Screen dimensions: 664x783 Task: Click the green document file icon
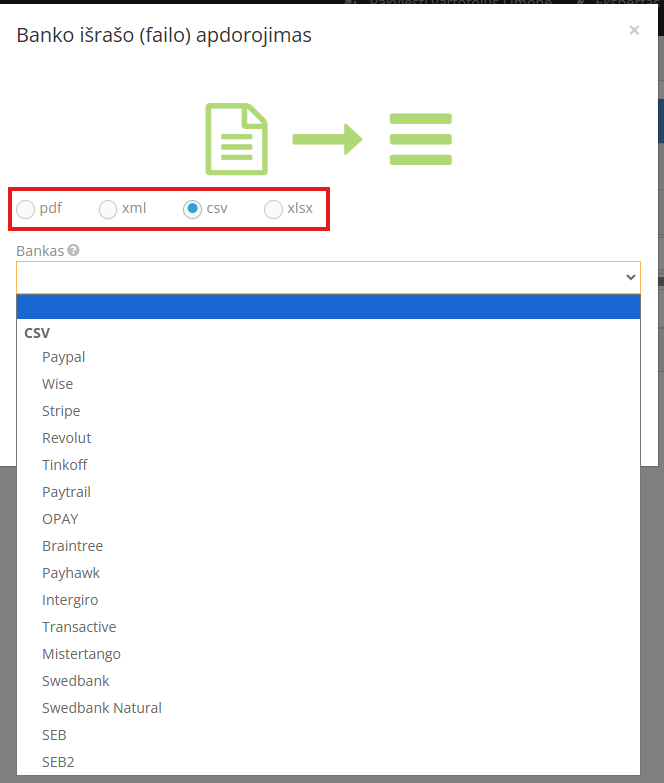pyautogui.click(x=237, y=139)
